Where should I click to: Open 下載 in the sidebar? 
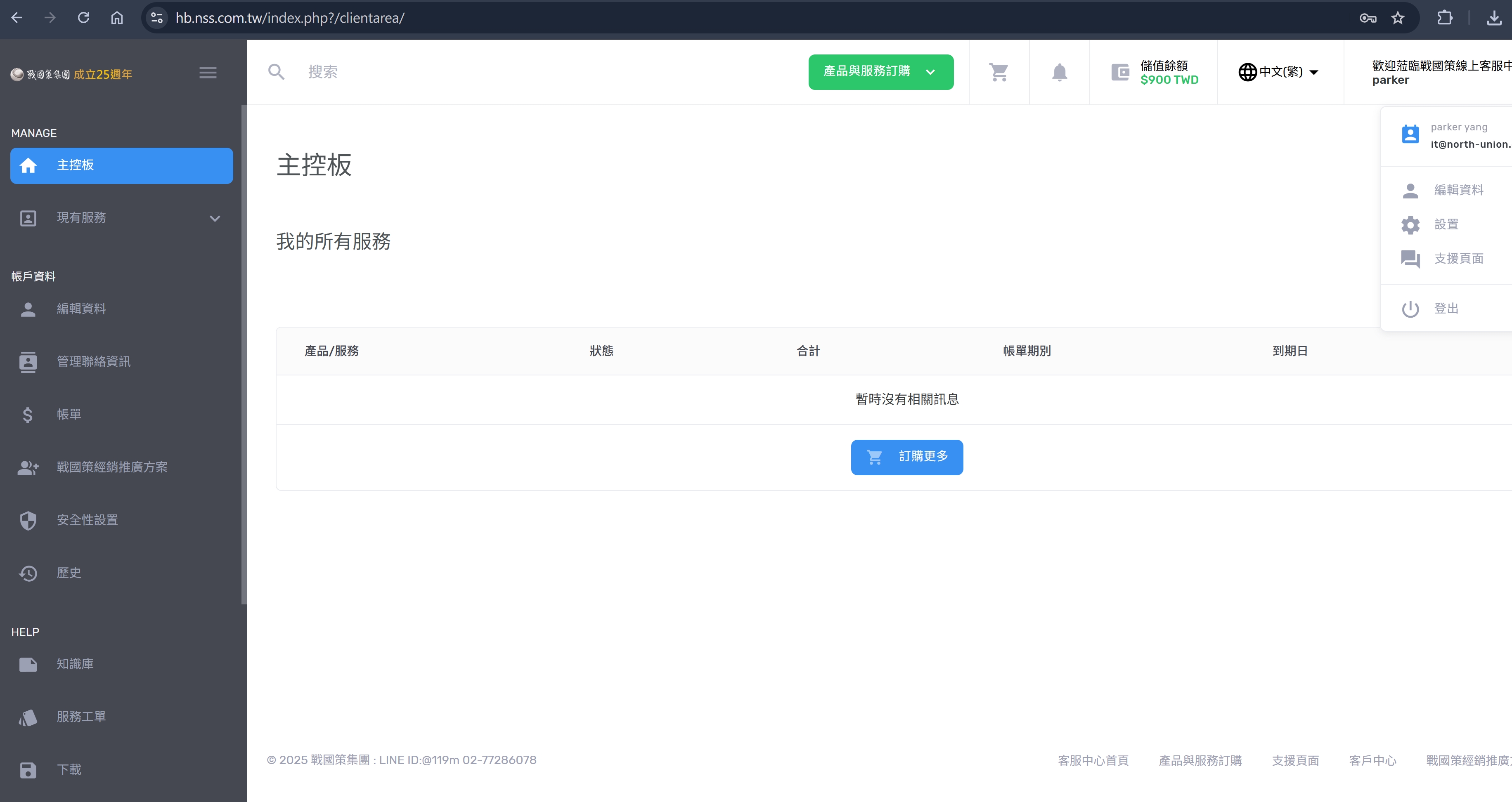121,770
